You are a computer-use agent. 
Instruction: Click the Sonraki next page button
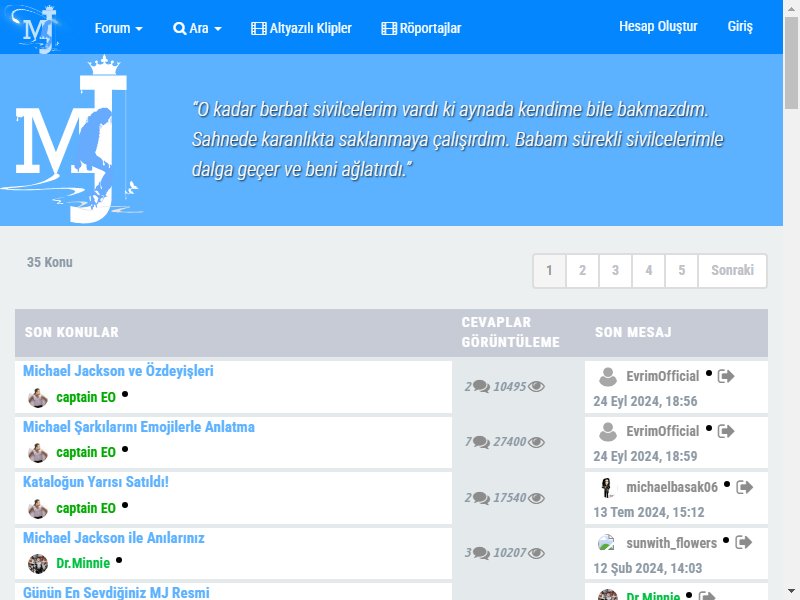tap(732, 270)
